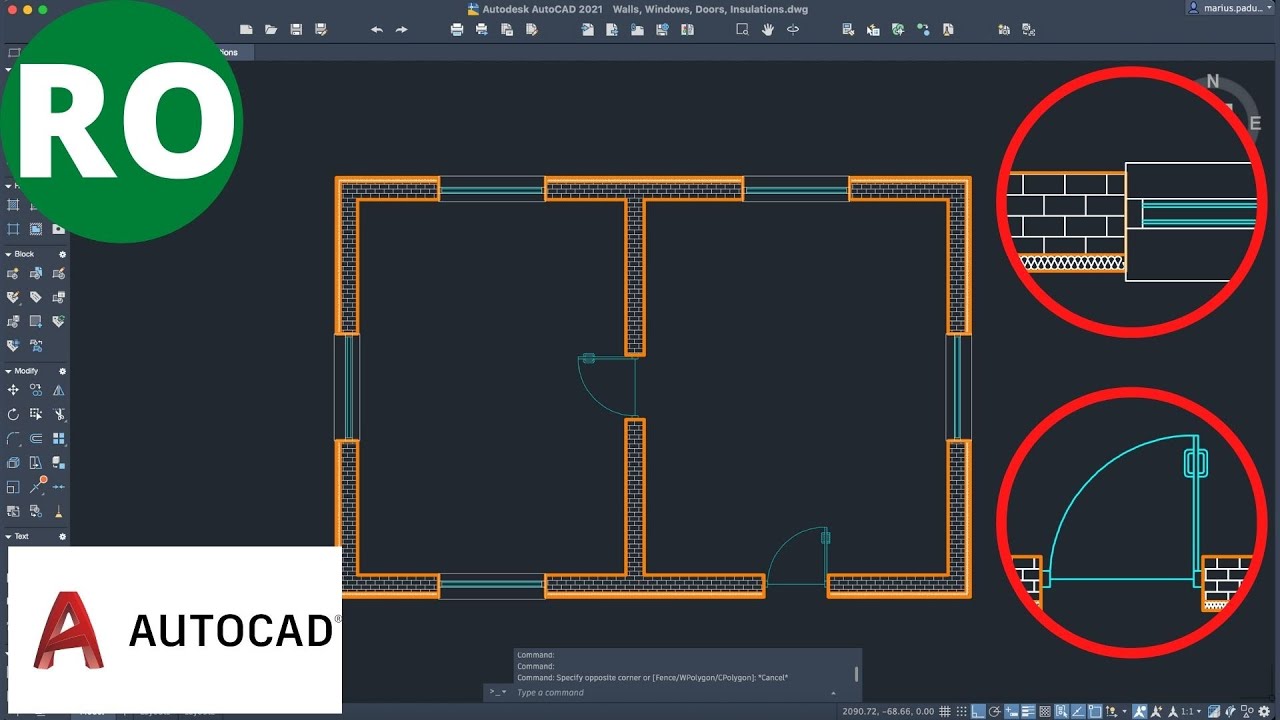This screenshot has height=720, width=1280.
Task: Save the drawing with the floppy icon
Action: 296,30
